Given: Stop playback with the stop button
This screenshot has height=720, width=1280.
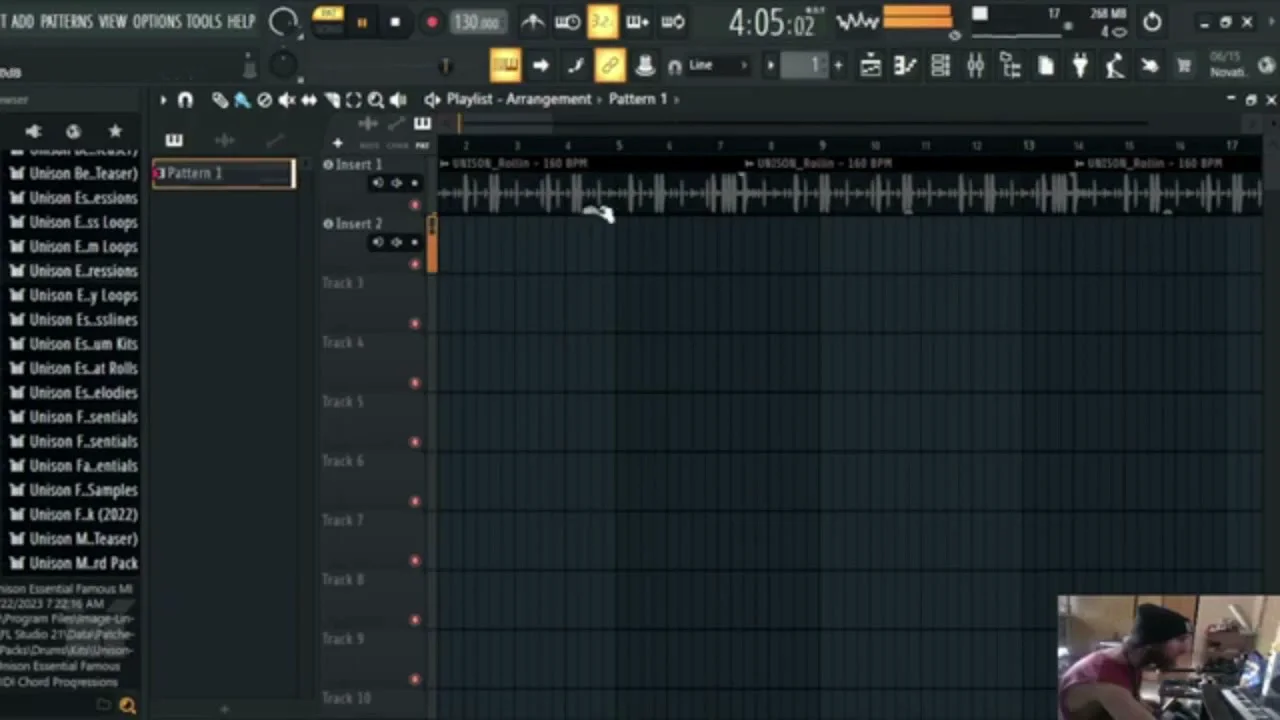Looking at the screenshot, I should pyautogui.click(x=395, y=22).
